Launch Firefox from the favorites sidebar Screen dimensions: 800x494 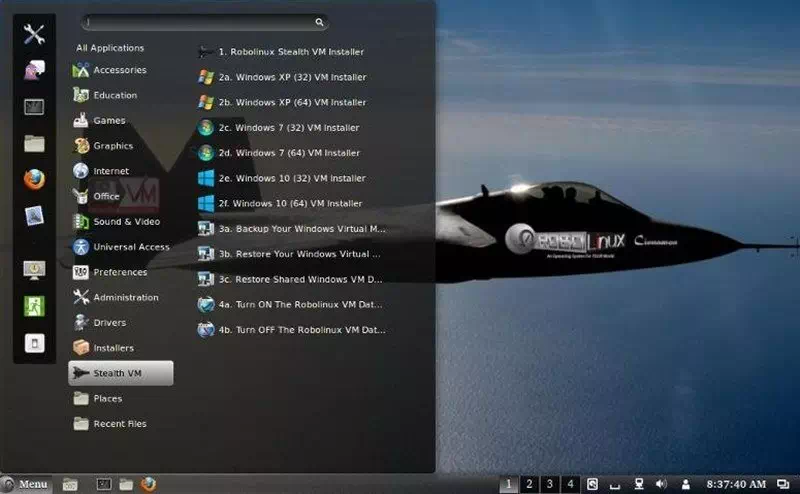pos(34,180)
